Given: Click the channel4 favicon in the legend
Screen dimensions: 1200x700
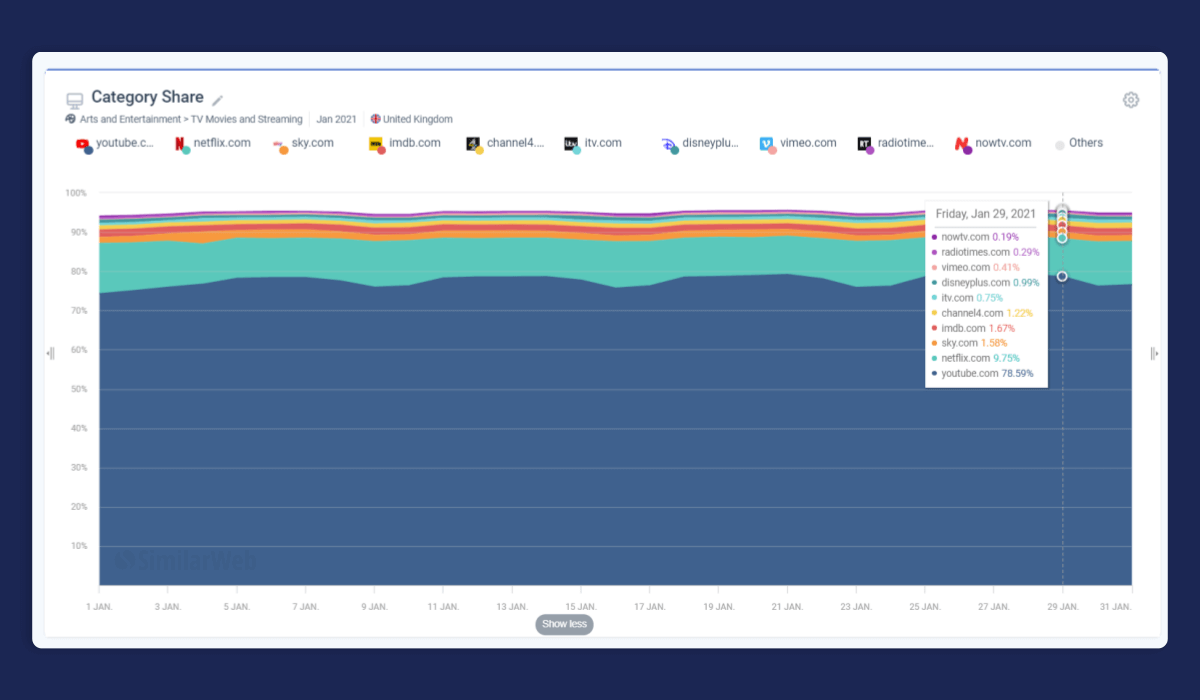Looking at the screenshot, I should 473,144.
